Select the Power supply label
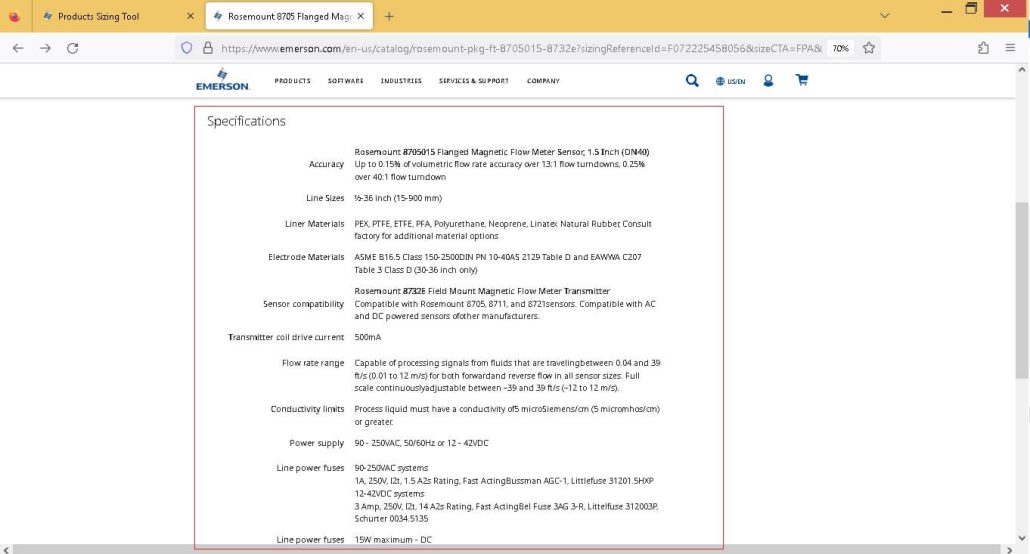 pyautogui.click(x=317, y=443)
